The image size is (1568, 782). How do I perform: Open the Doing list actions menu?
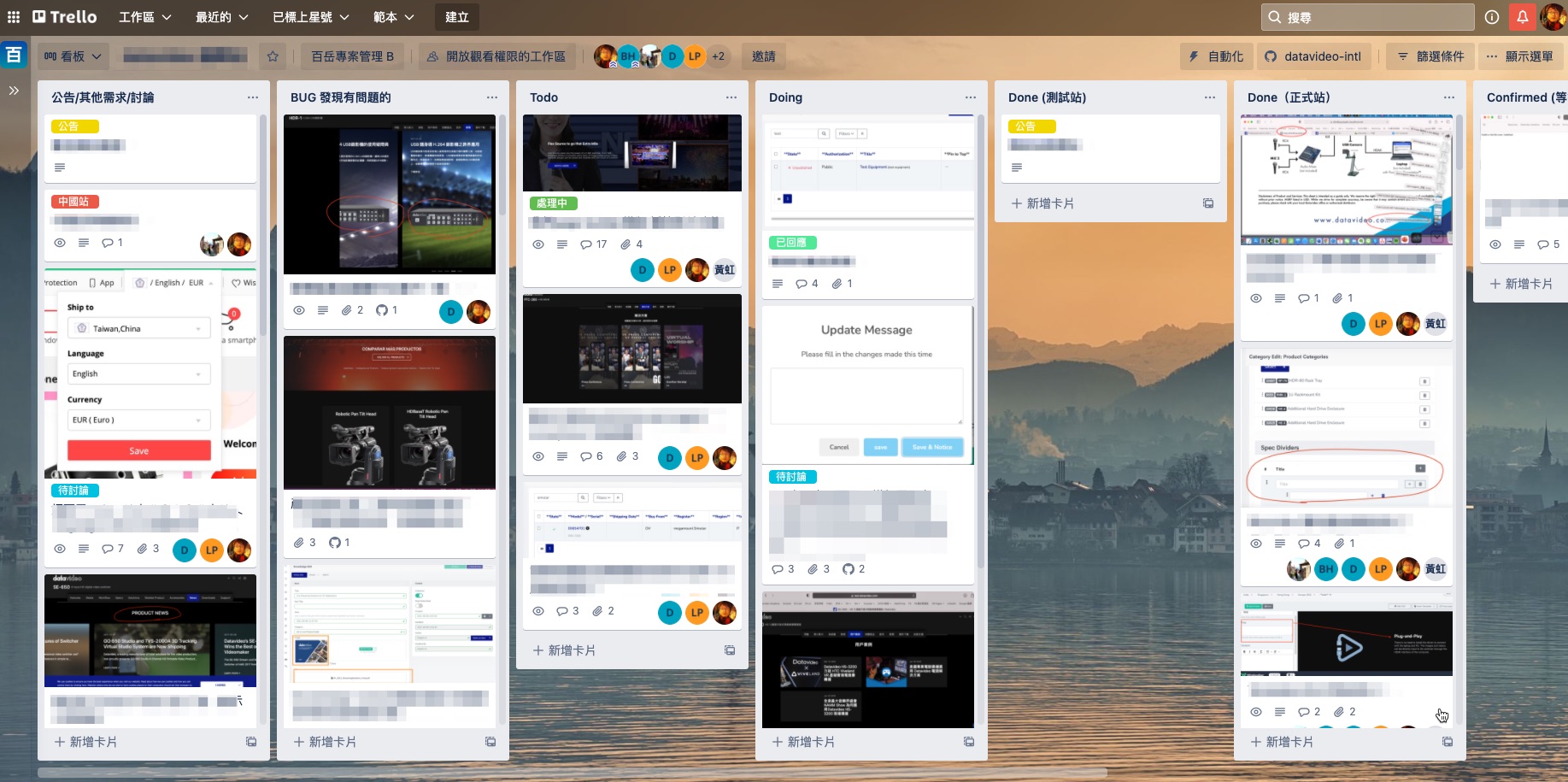pos(970,97)
